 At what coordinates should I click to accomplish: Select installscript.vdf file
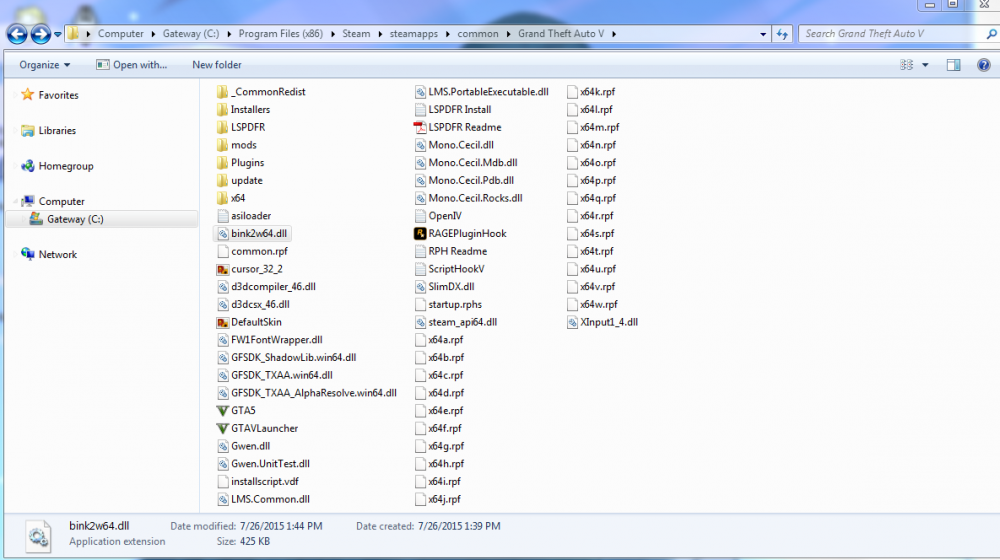coord(258,482)
